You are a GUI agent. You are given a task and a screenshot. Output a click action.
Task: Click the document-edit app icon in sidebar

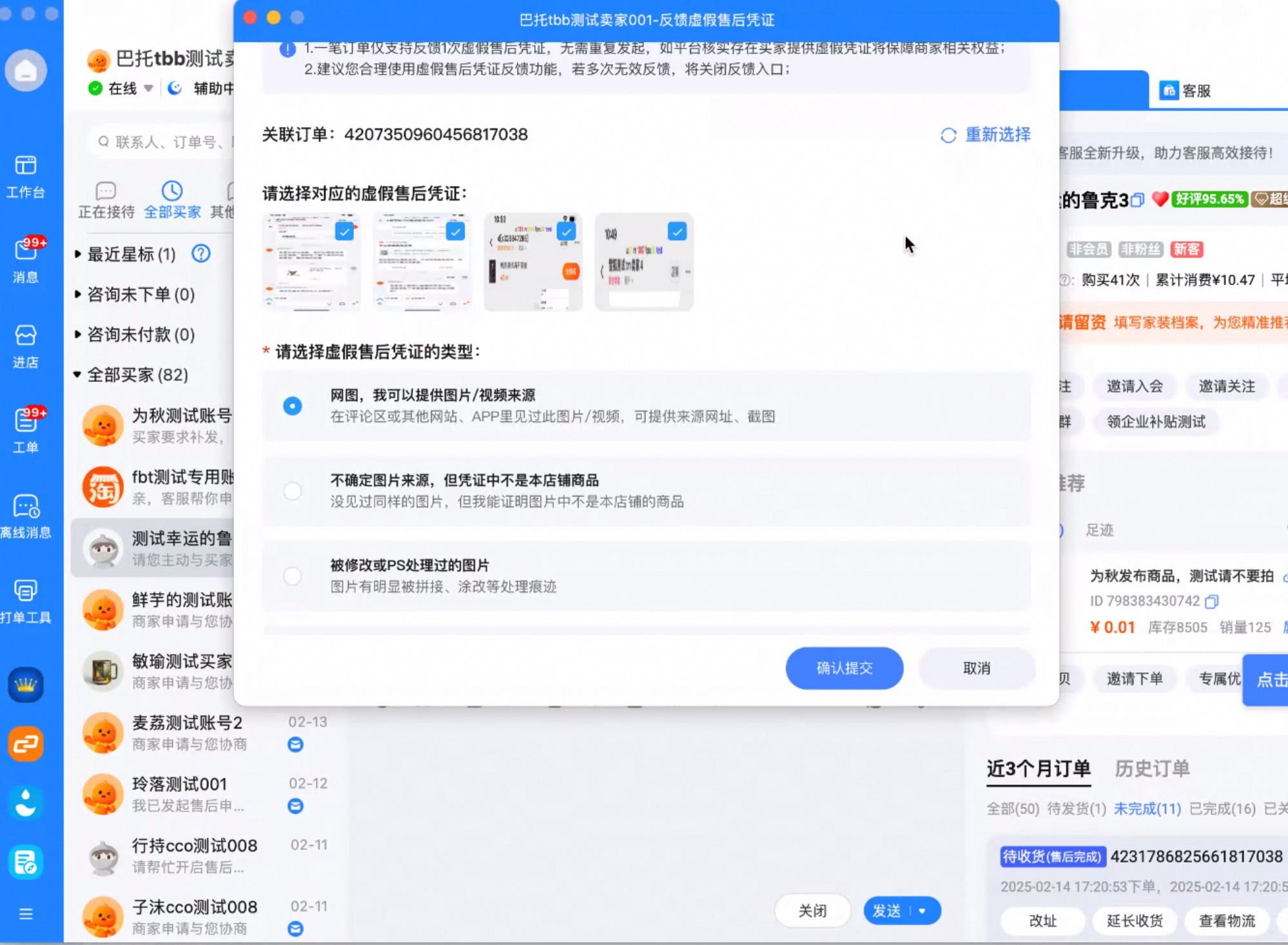pos(26,862)
